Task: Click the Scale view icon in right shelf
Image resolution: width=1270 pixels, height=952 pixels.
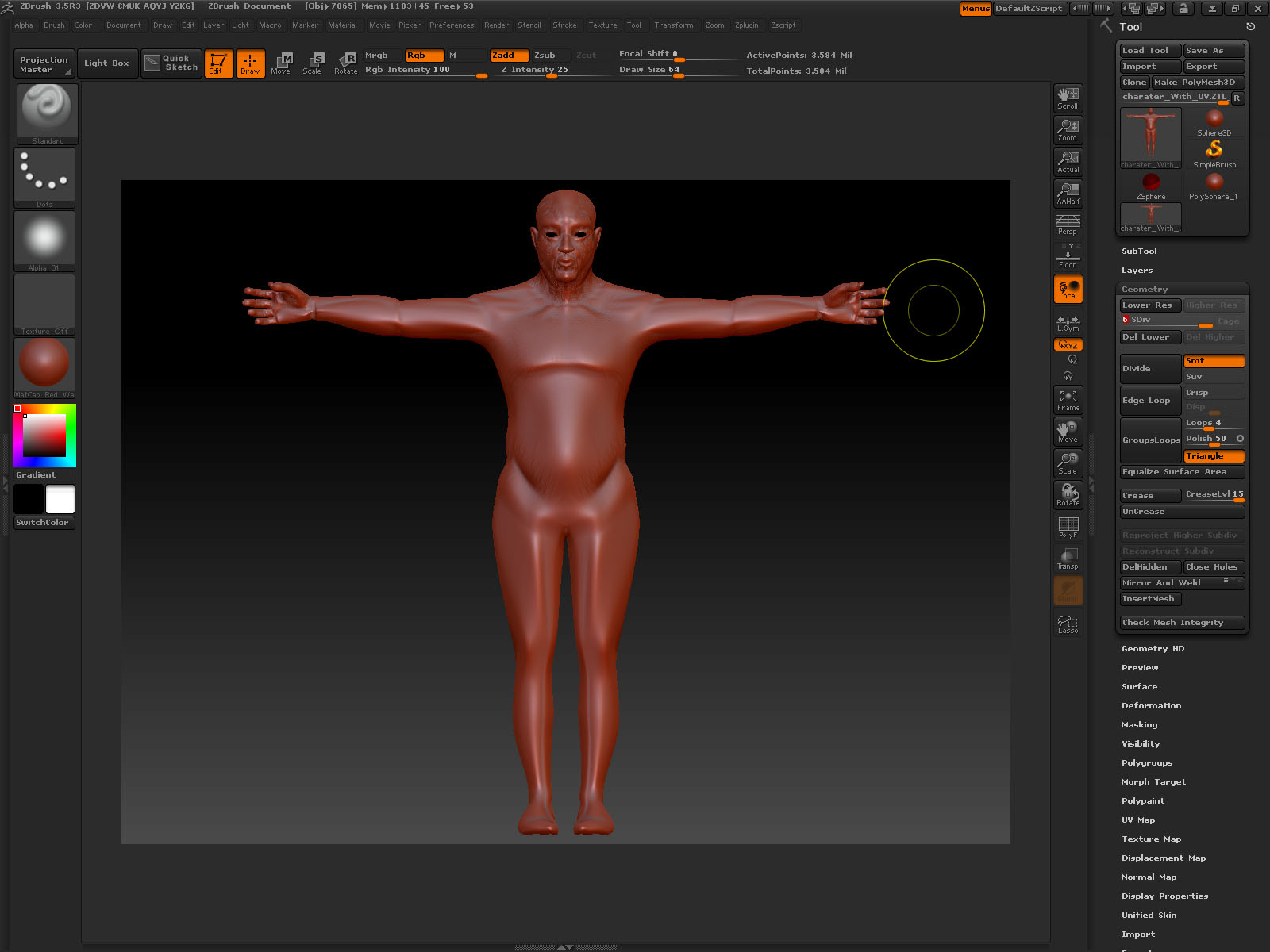Action: coord(1068,463)
